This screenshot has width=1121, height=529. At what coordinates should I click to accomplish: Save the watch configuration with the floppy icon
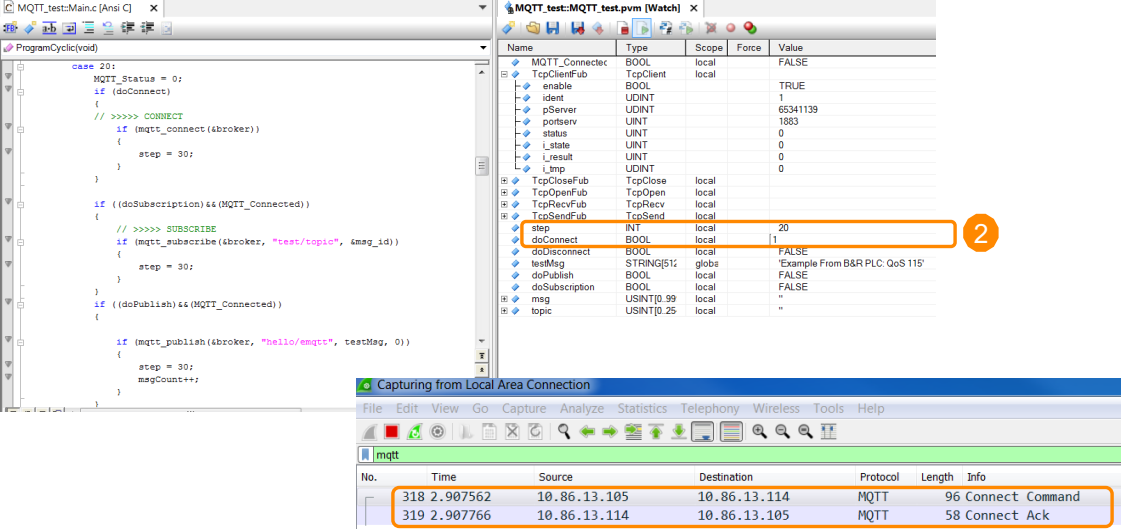coord(553,27)
